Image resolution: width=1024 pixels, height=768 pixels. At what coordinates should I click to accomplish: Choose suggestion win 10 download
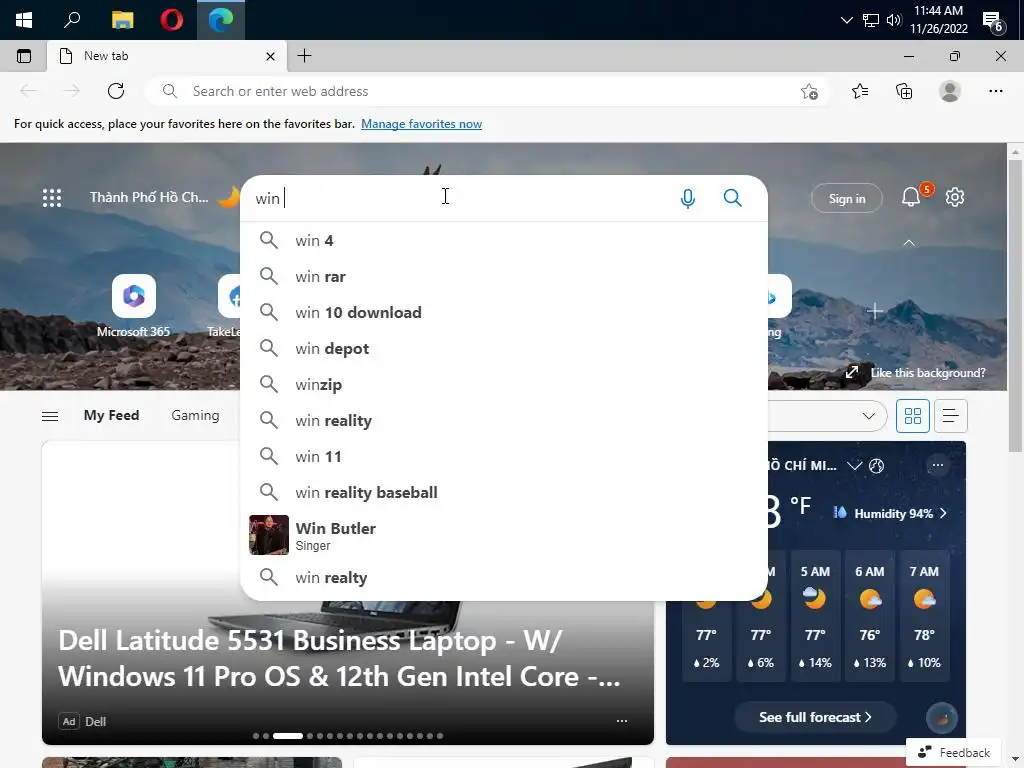(x=504, y=312)
